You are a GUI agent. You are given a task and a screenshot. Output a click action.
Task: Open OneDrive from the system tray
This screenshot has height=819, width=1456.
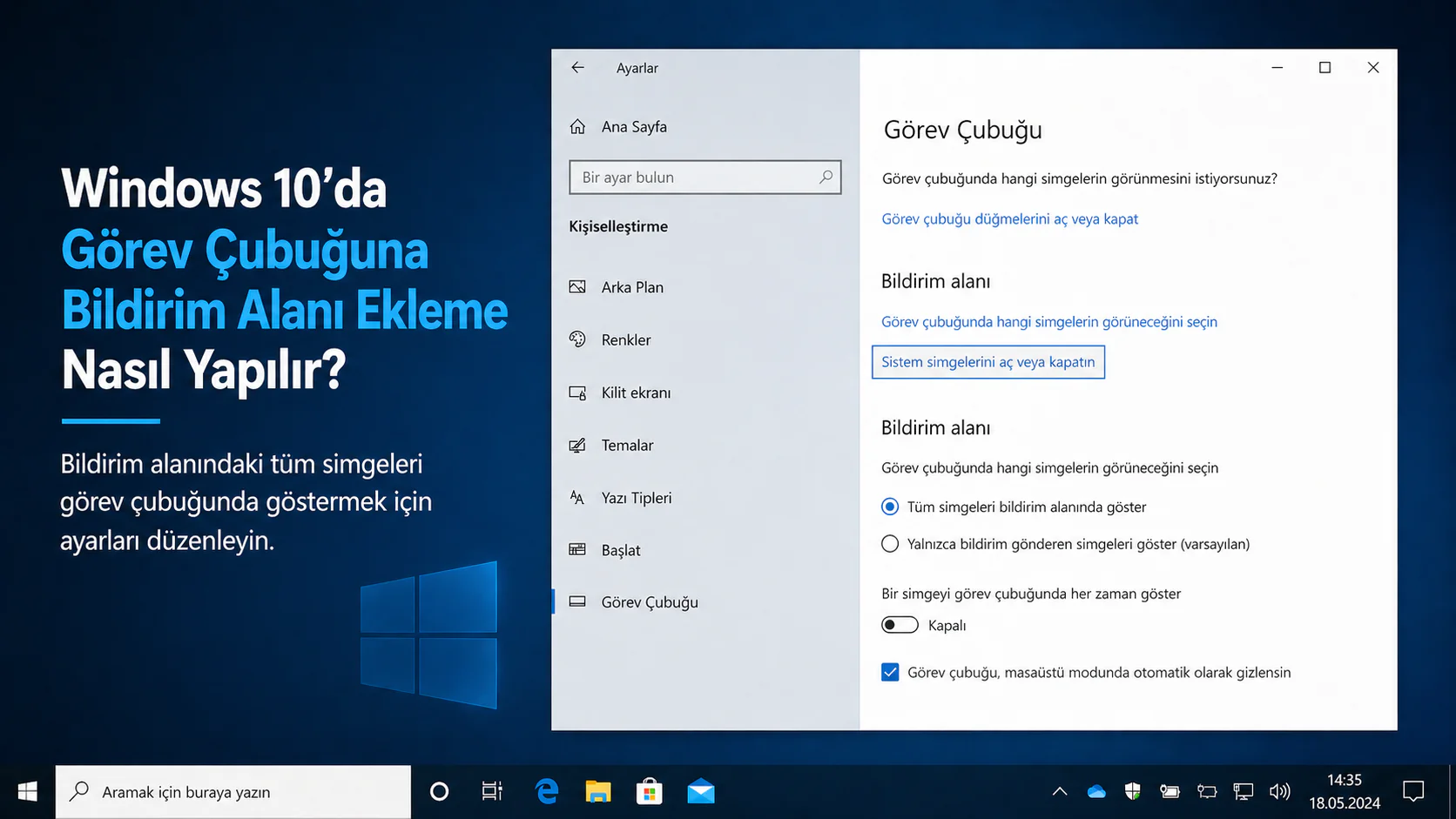click(1096, 791)
